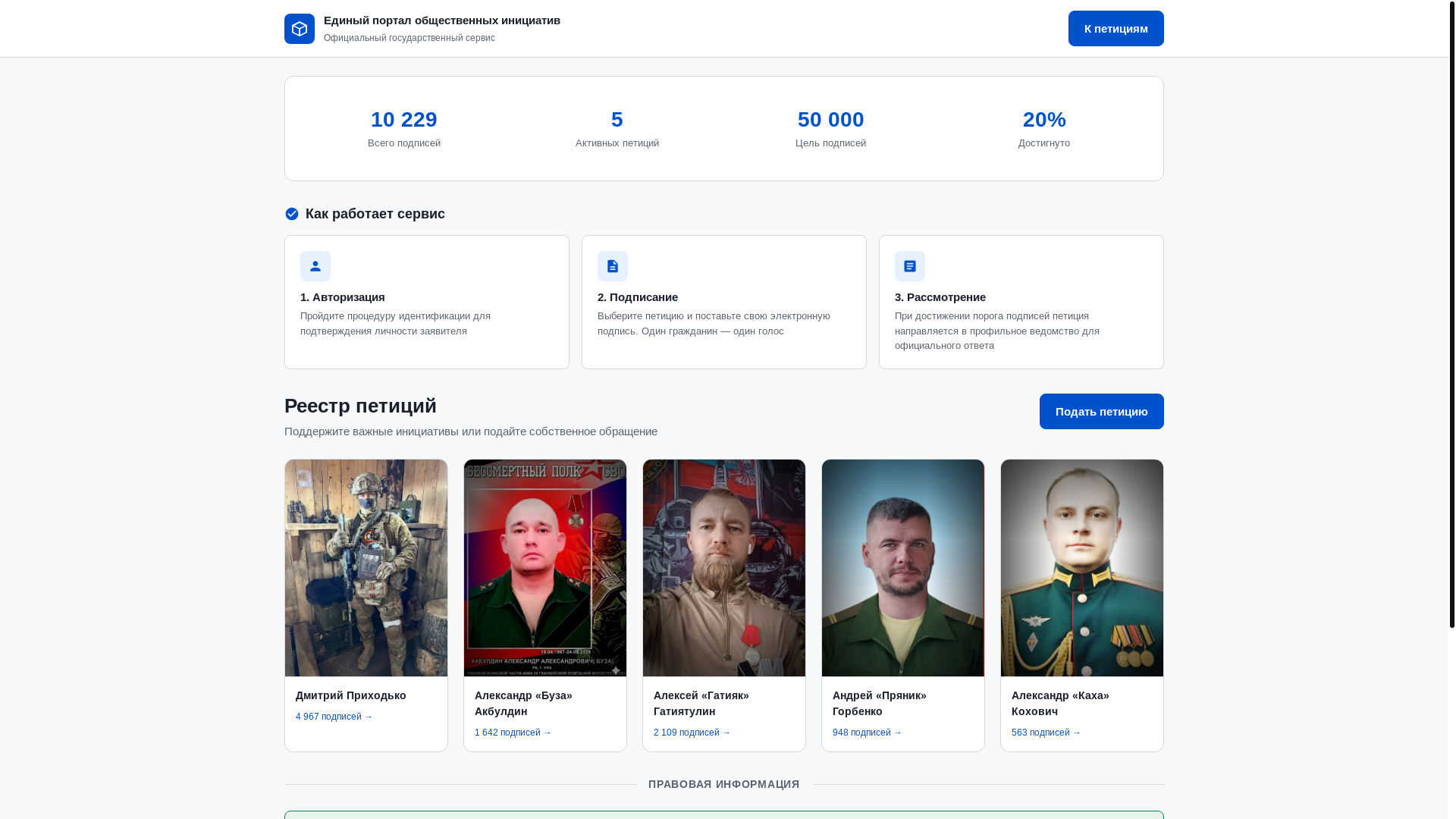
Task: Open the 563 подписей link
Action: tap(1046, 733)
